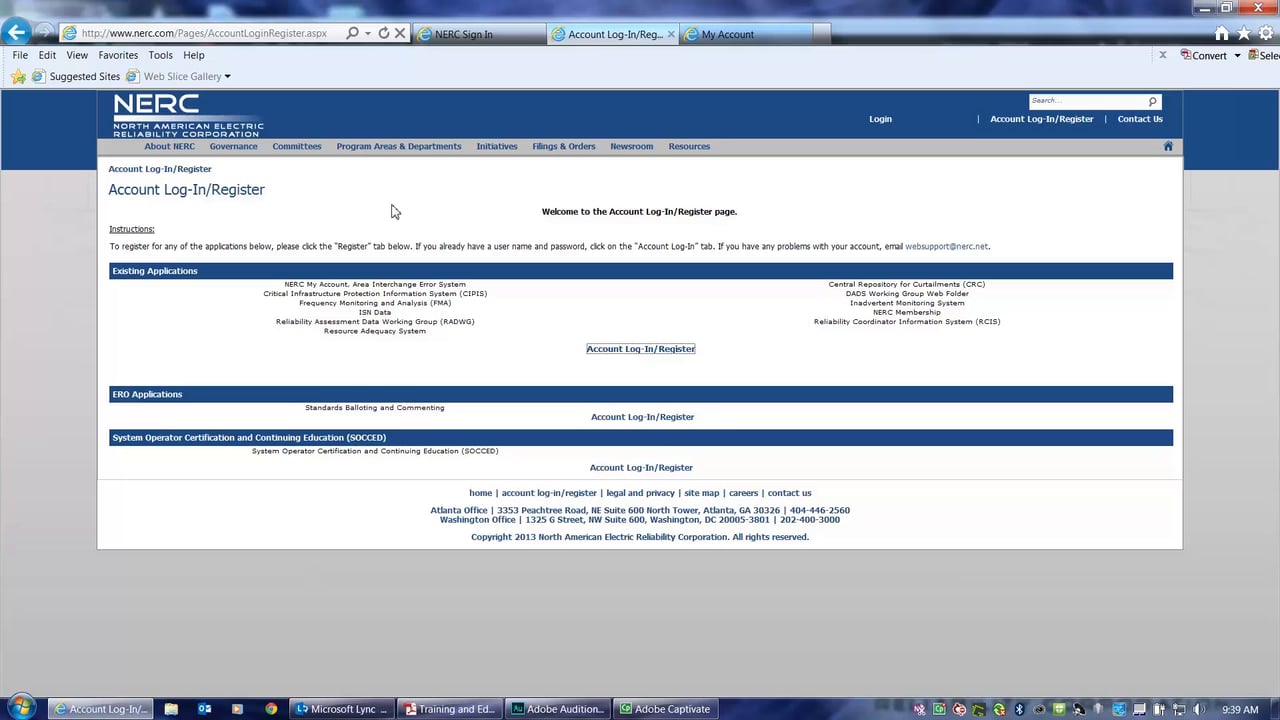This screenshot has width=1280, height=720.
Task: Click Account Log-In/Register under SOCCED section
Action: [x=641, y=468]
